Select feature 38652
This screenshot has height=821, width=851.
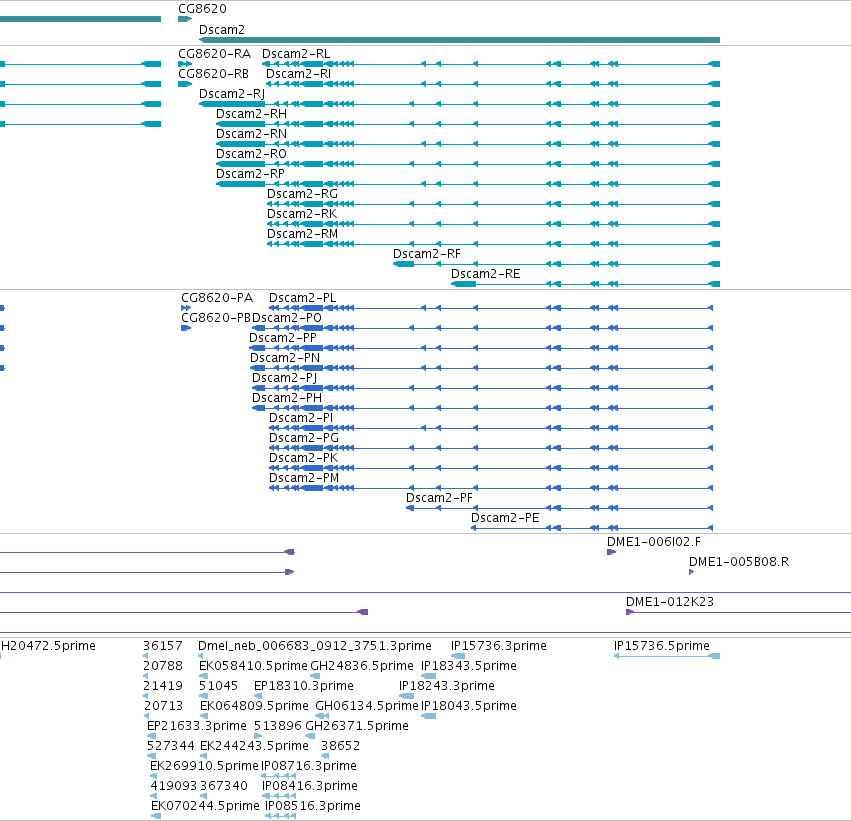click(x=340, y=746)
